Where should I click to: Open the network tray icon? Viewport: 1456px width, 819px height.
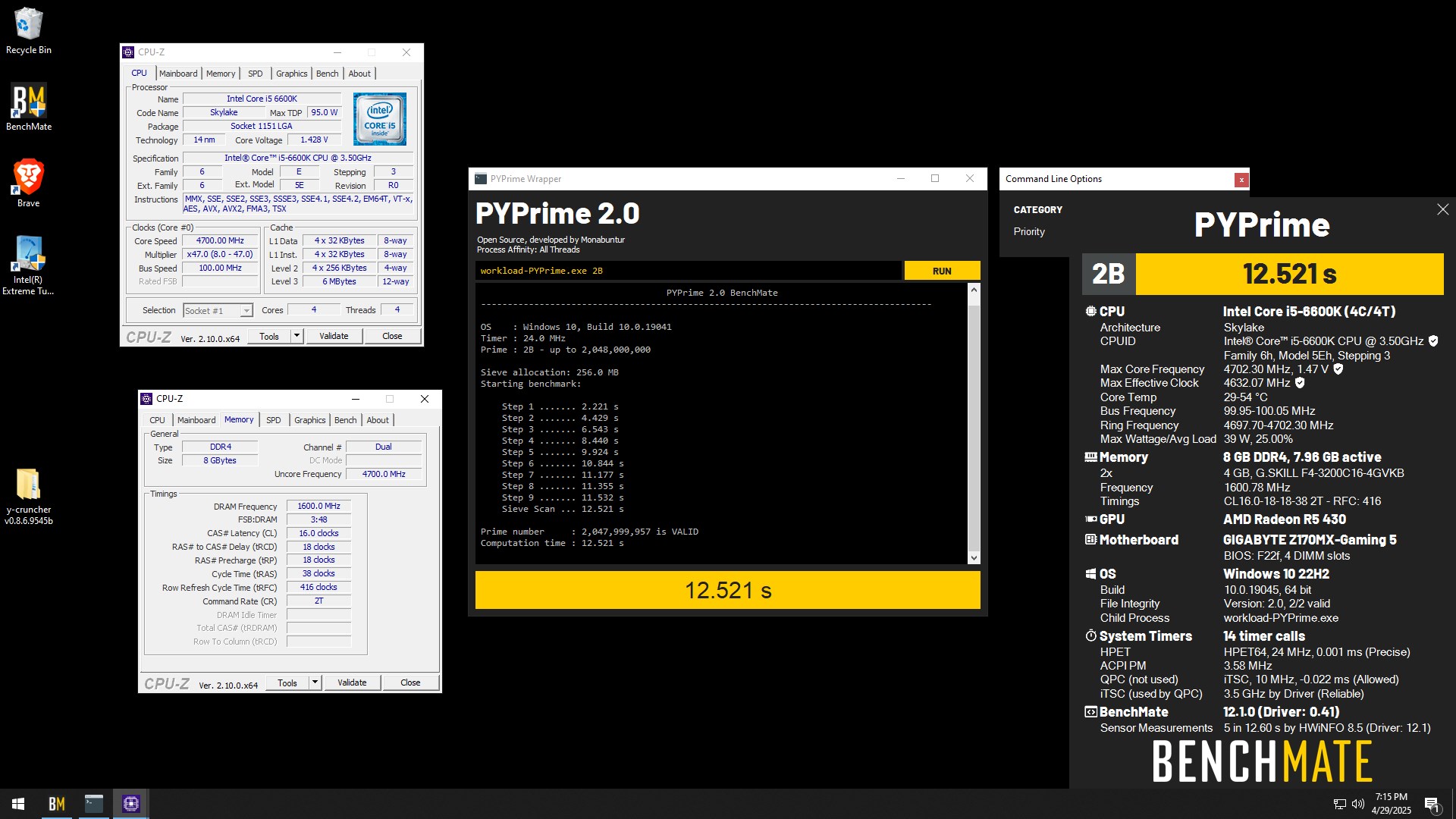[1340, 804]
